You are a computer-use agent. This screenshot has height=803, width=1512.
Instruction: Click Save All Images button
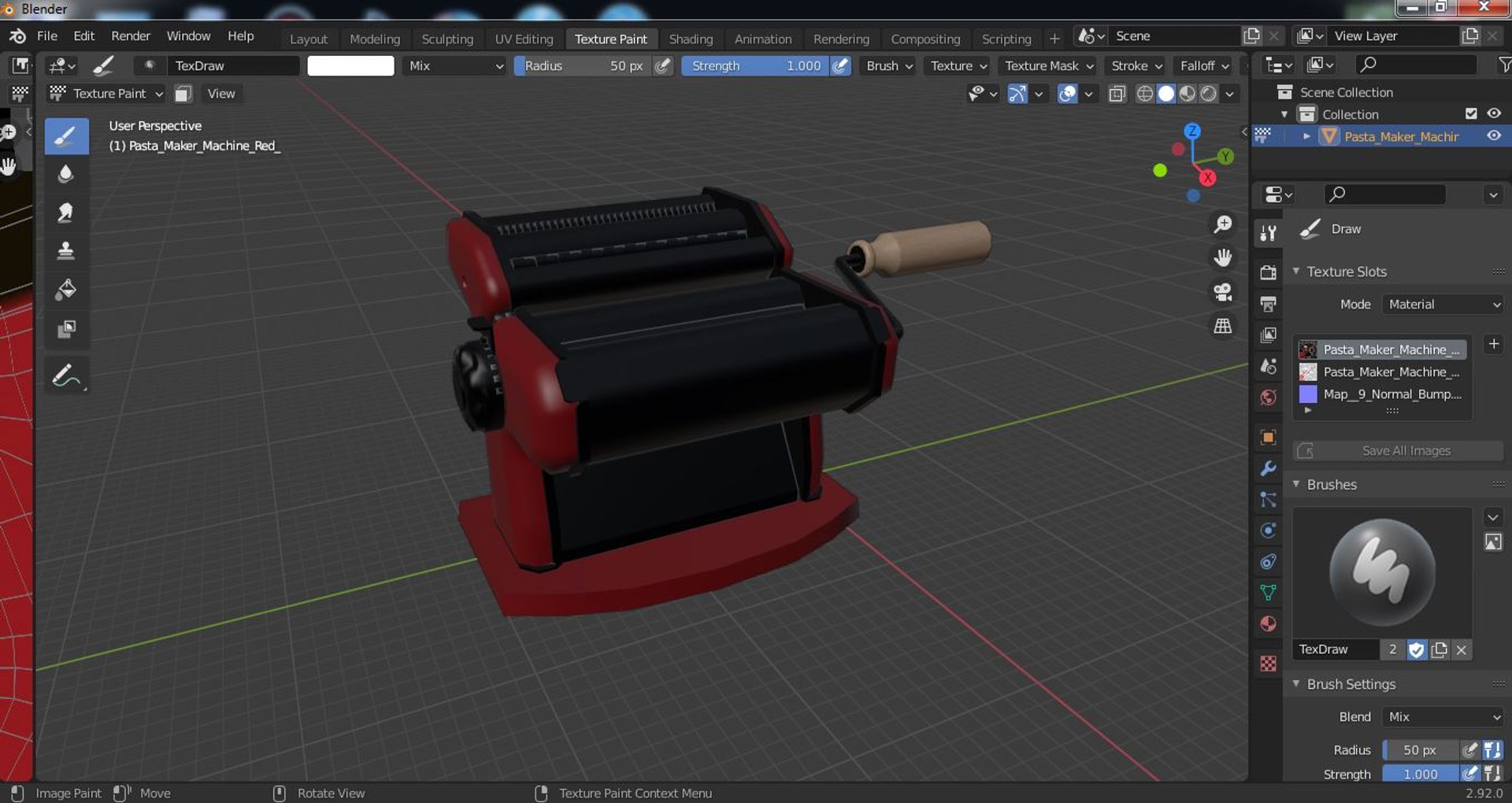1399,450
